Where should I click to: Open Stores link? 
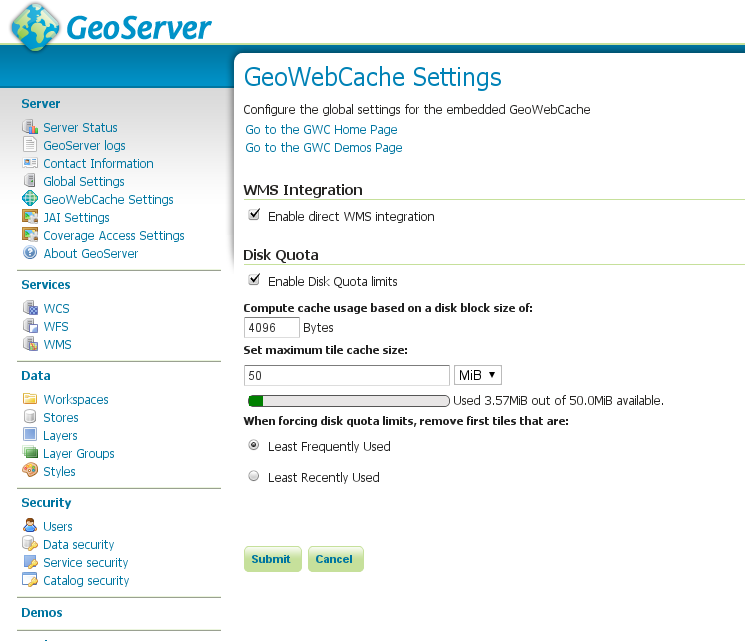(61, 418)
